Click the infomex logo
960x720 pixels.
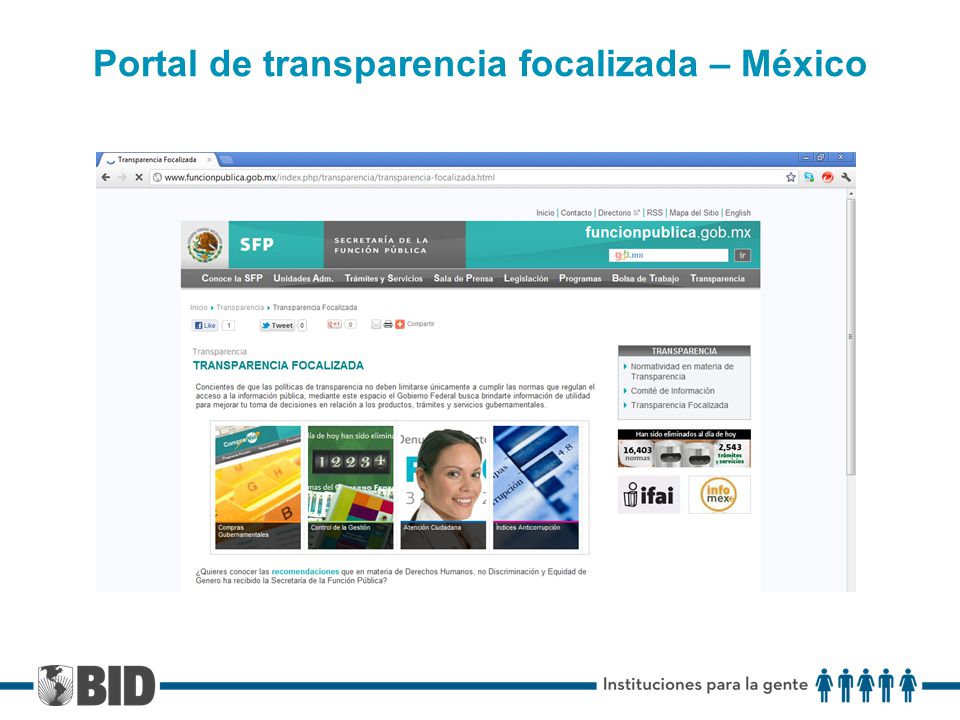[x=719, y=495]
